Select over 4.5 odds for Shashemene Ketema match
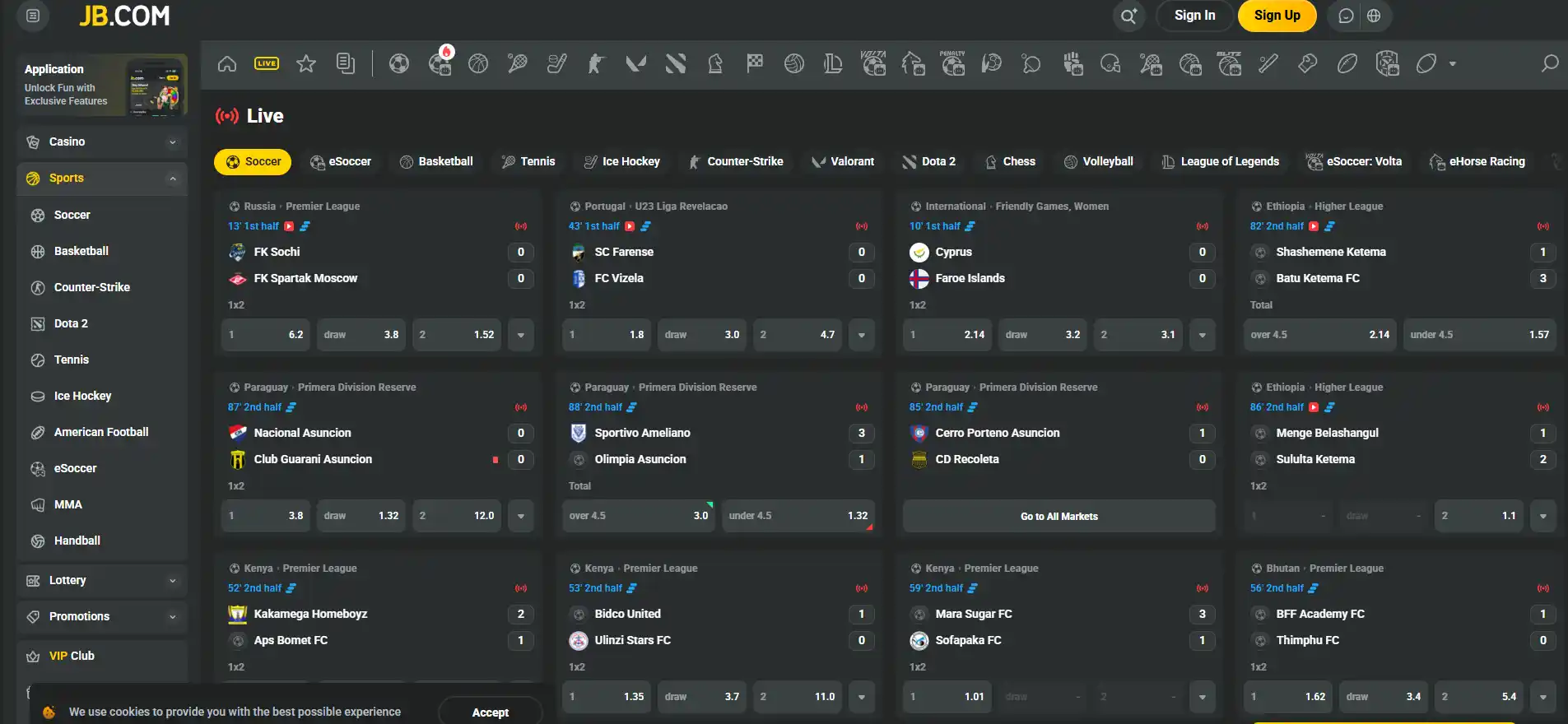 coord(1319,335)
